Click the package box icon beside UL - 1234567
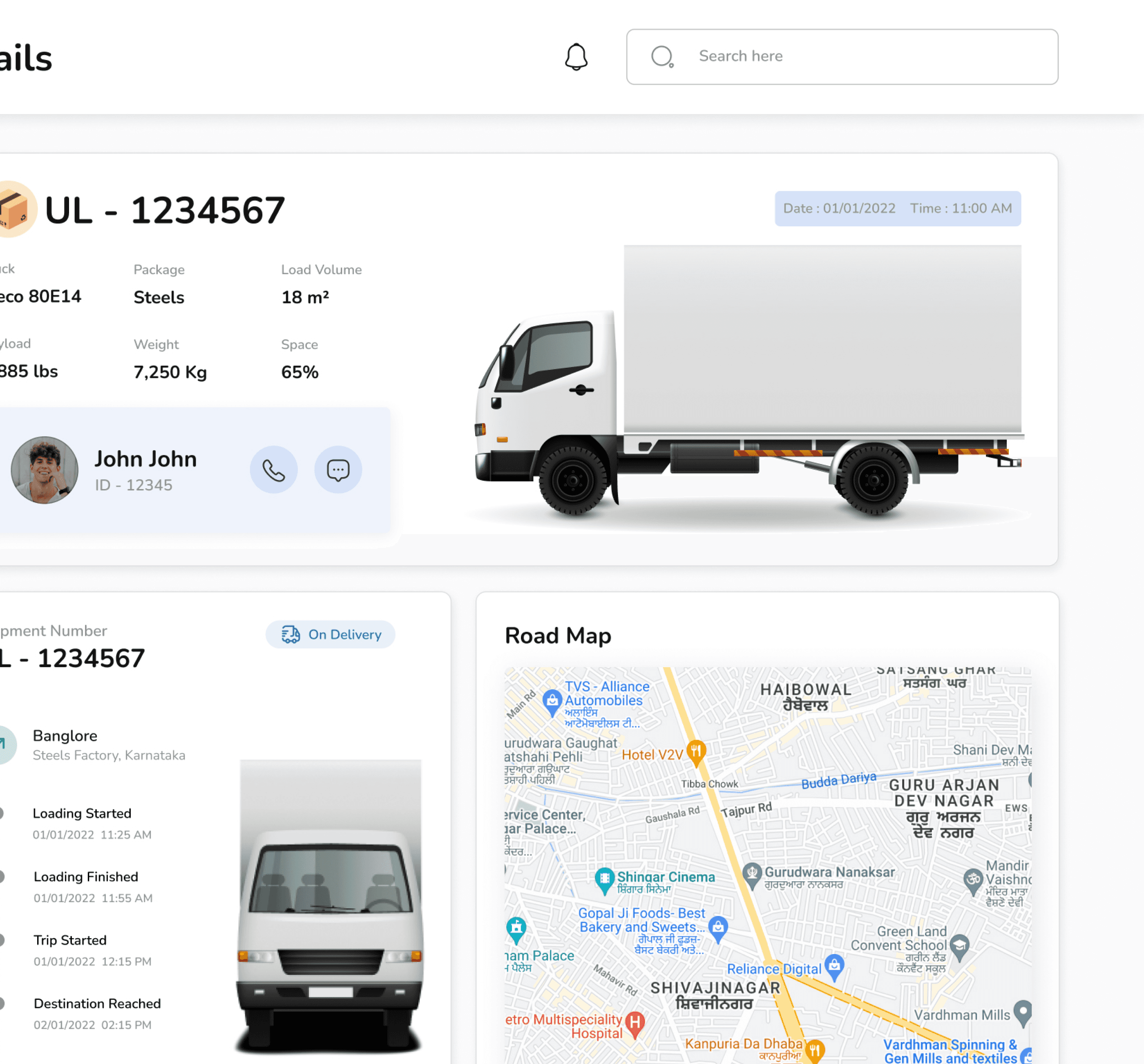 pyautogui.click(x=14, y=210)
